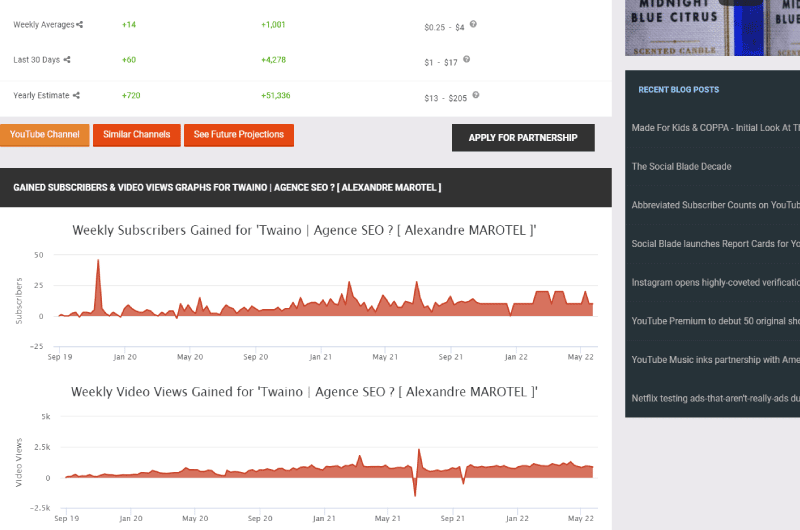
Task: Click the +14 weekly subscribers value
Action: tap(129, 24)
